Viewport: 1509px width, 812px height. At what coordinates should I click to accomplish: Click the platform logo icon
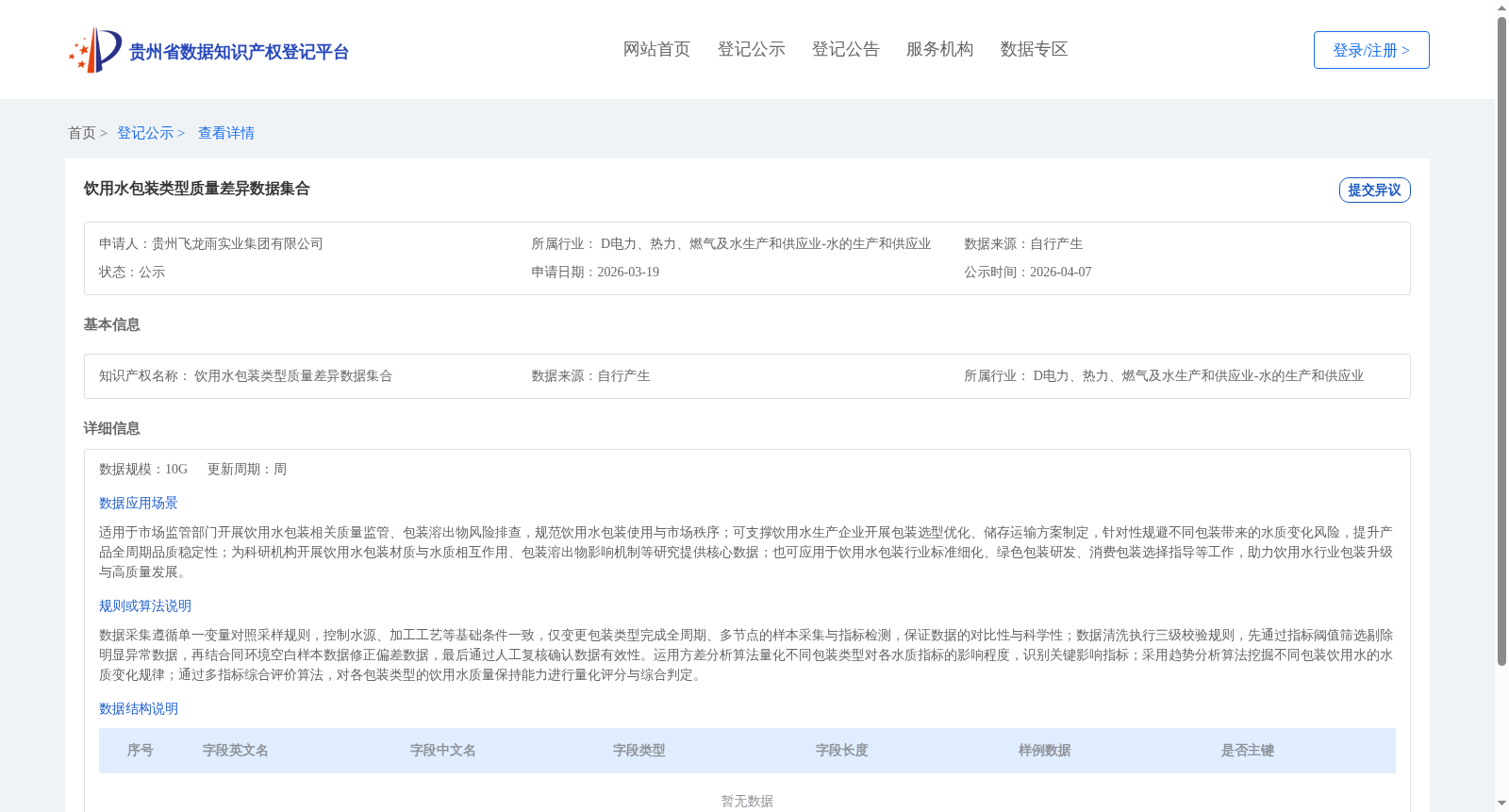95,50
